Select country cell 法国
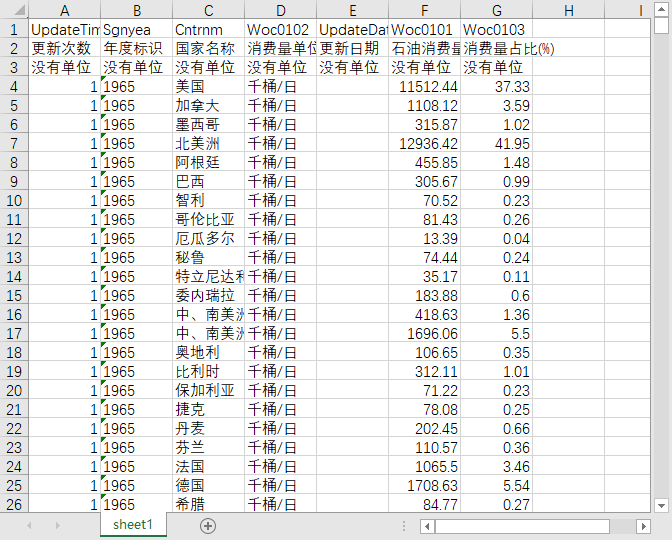This screenshot has width=672, height=540. (208, 466)
